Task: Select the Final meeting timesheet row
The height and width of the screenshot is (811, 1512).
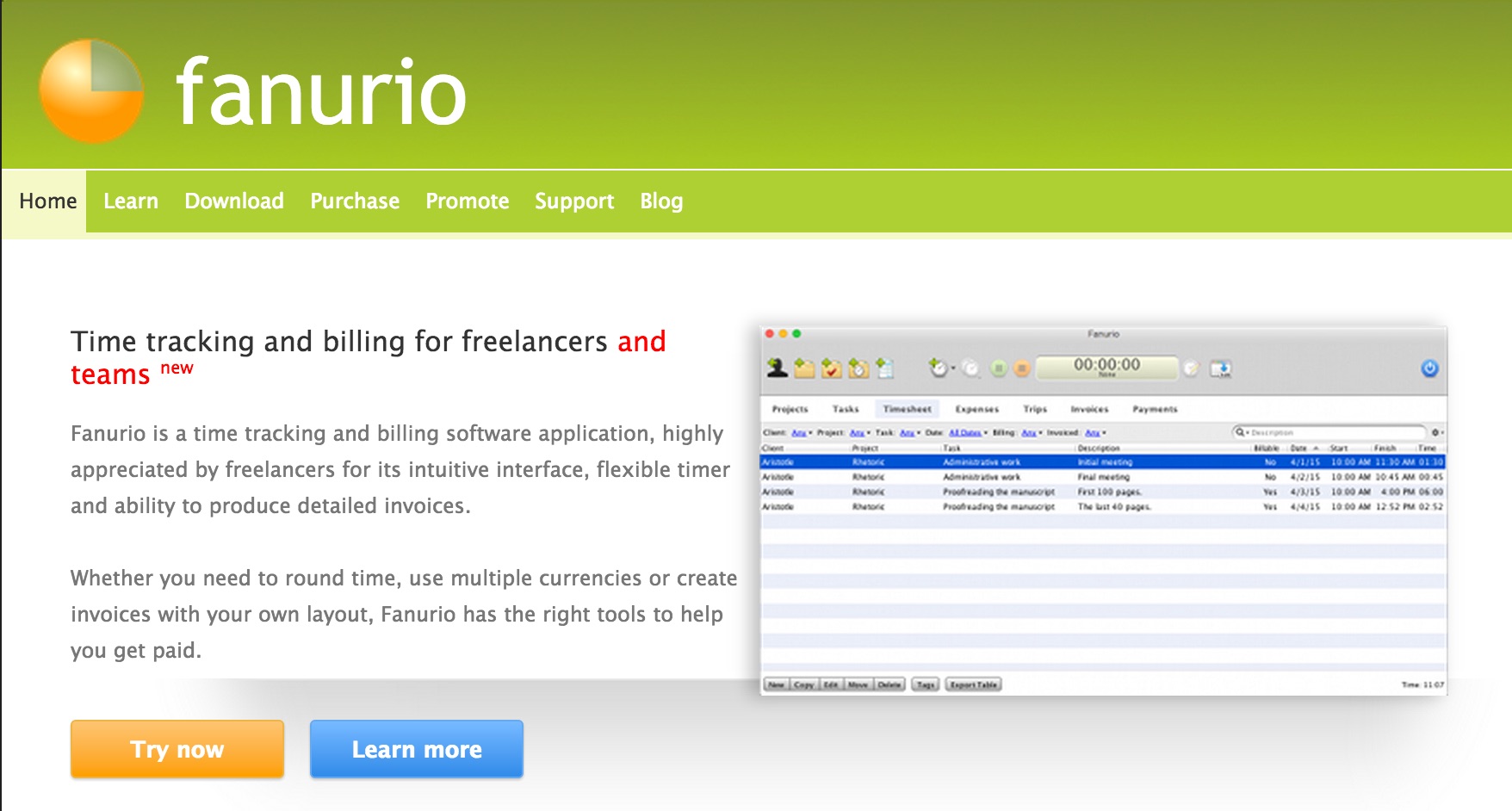Action: click(x=1102, y=477)
